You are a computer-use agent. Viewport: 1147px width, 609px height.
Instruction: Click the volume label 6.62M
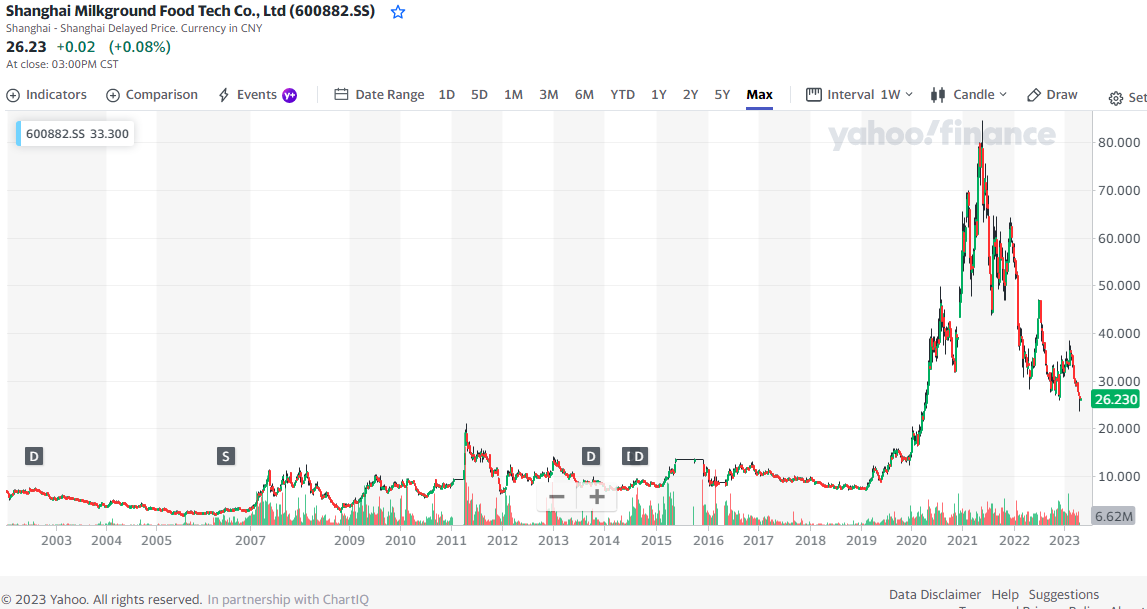point(1114,516)
